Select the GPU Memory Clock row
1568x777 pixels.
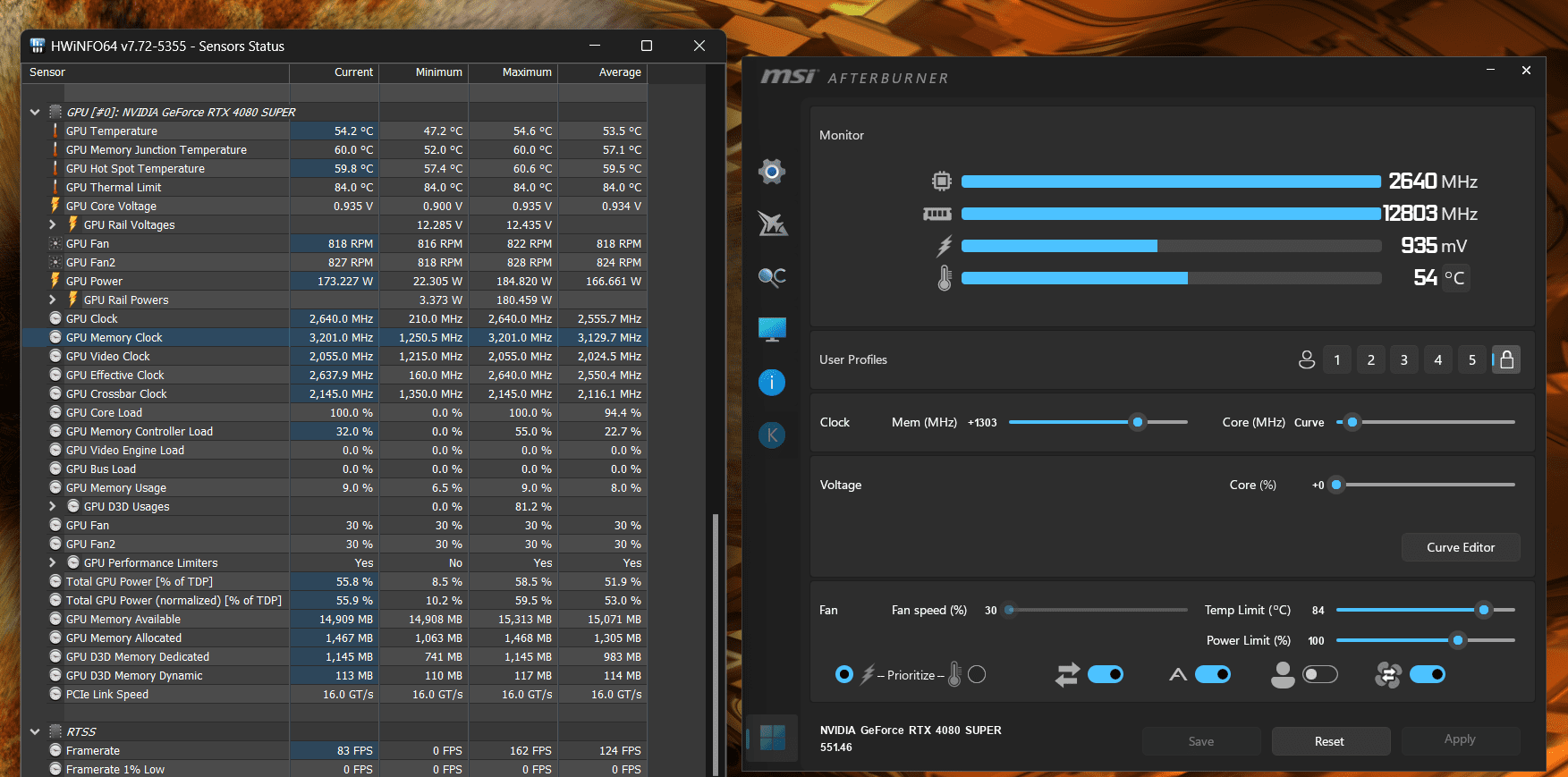pyautogui.click(x=335, y=337)
